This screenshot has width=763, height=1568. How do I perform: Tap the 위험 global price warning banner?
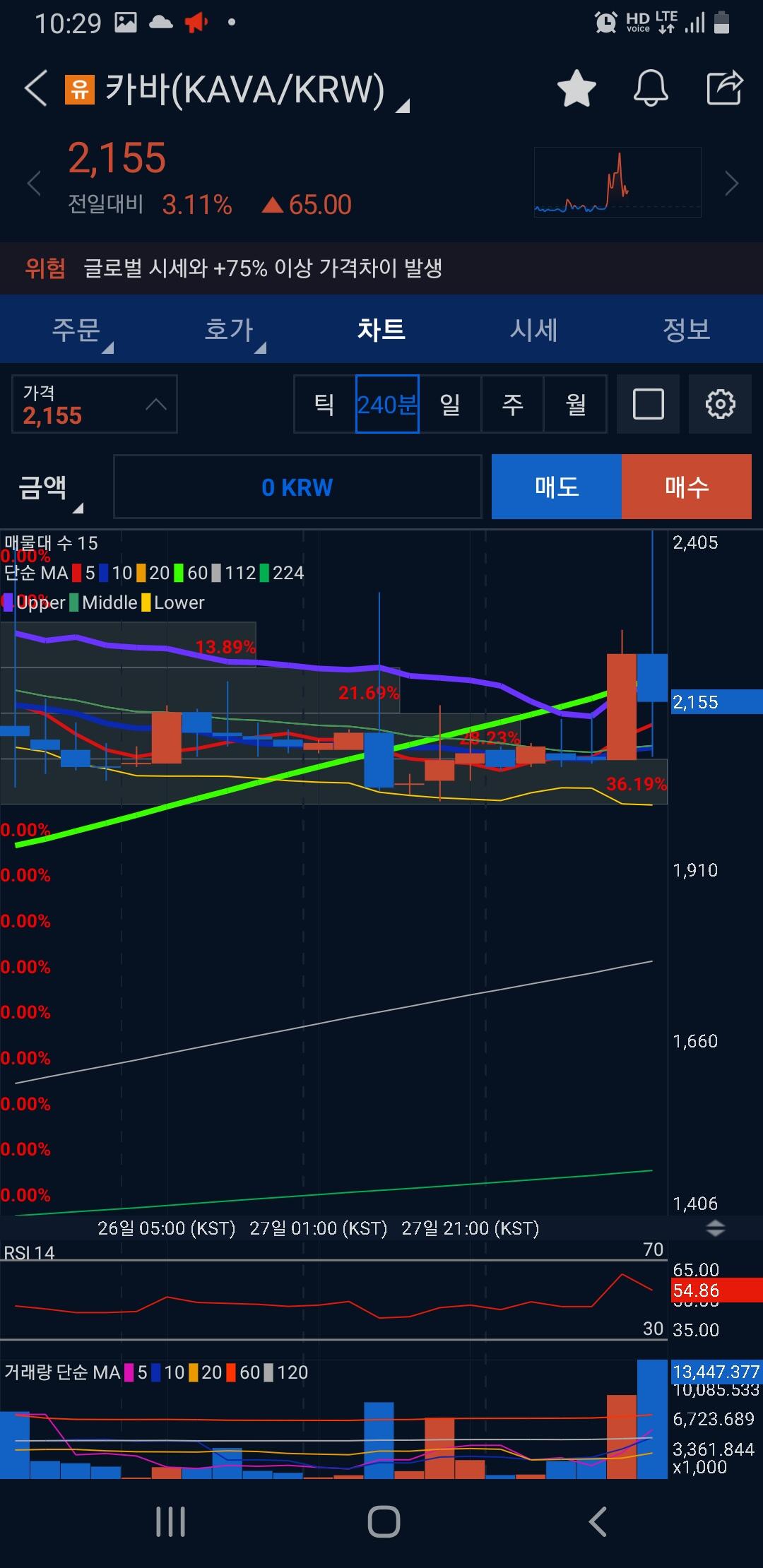coord(381,268)
